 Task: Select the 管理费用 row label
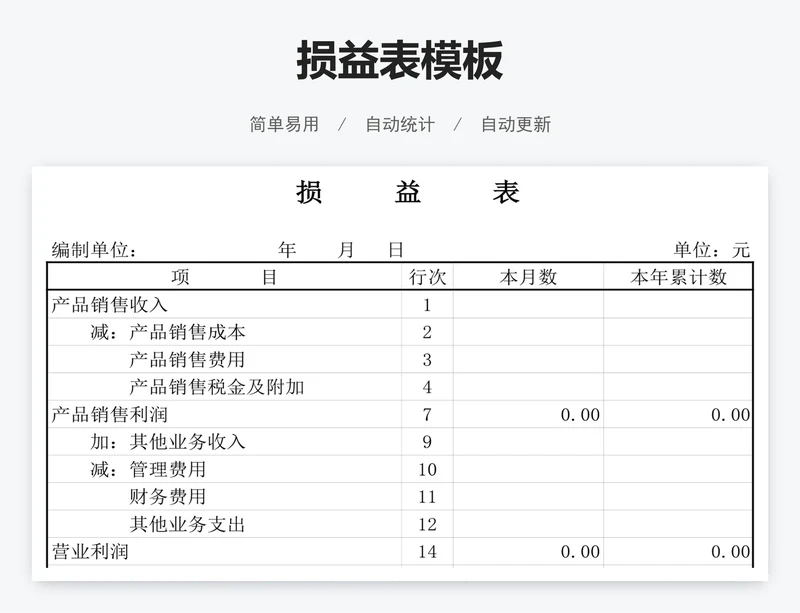(168, 469)
